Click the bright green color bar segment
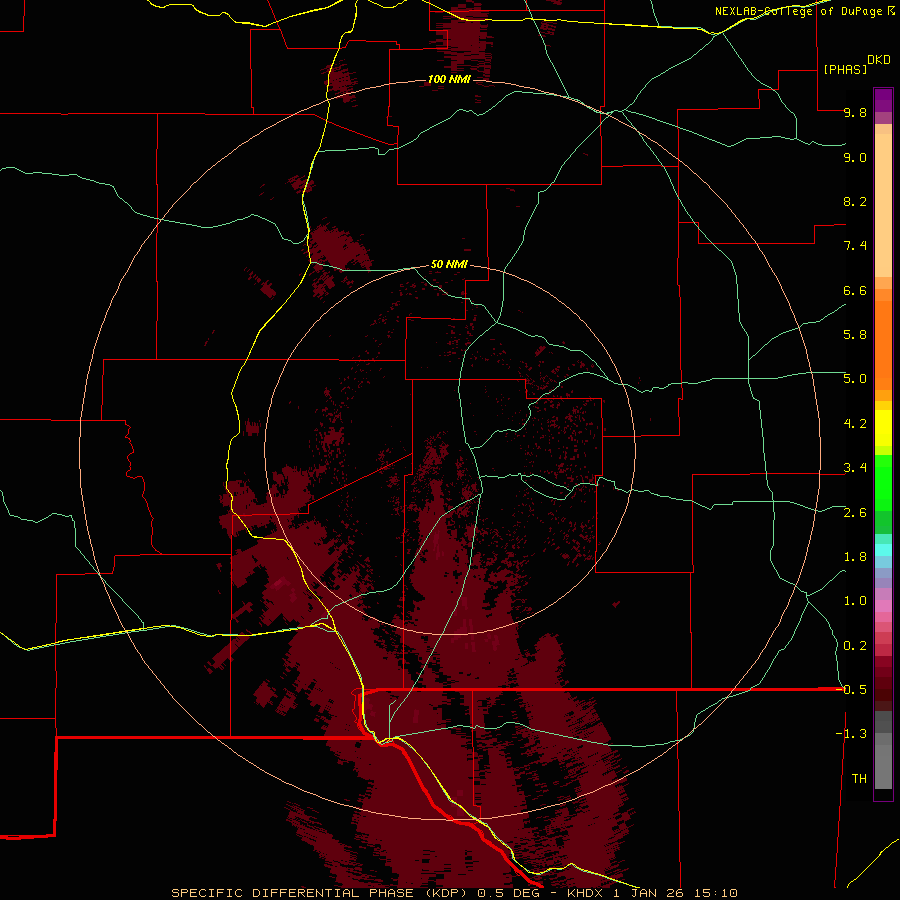The image size is (900, 900). [883, 482]
